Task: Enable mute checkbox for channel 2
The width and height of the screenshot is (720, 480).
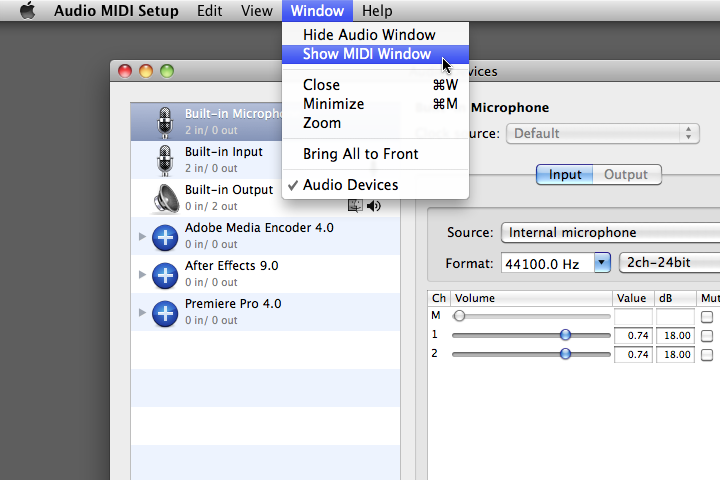Action: coord(707,354)
